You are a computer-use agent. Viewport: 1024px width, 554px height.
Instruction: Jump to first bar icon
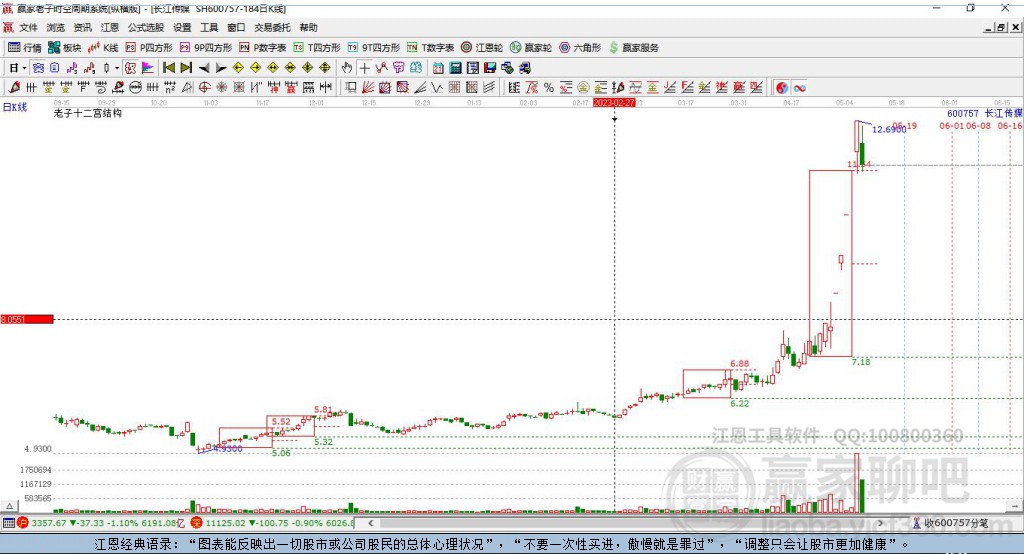click(168, 68)
